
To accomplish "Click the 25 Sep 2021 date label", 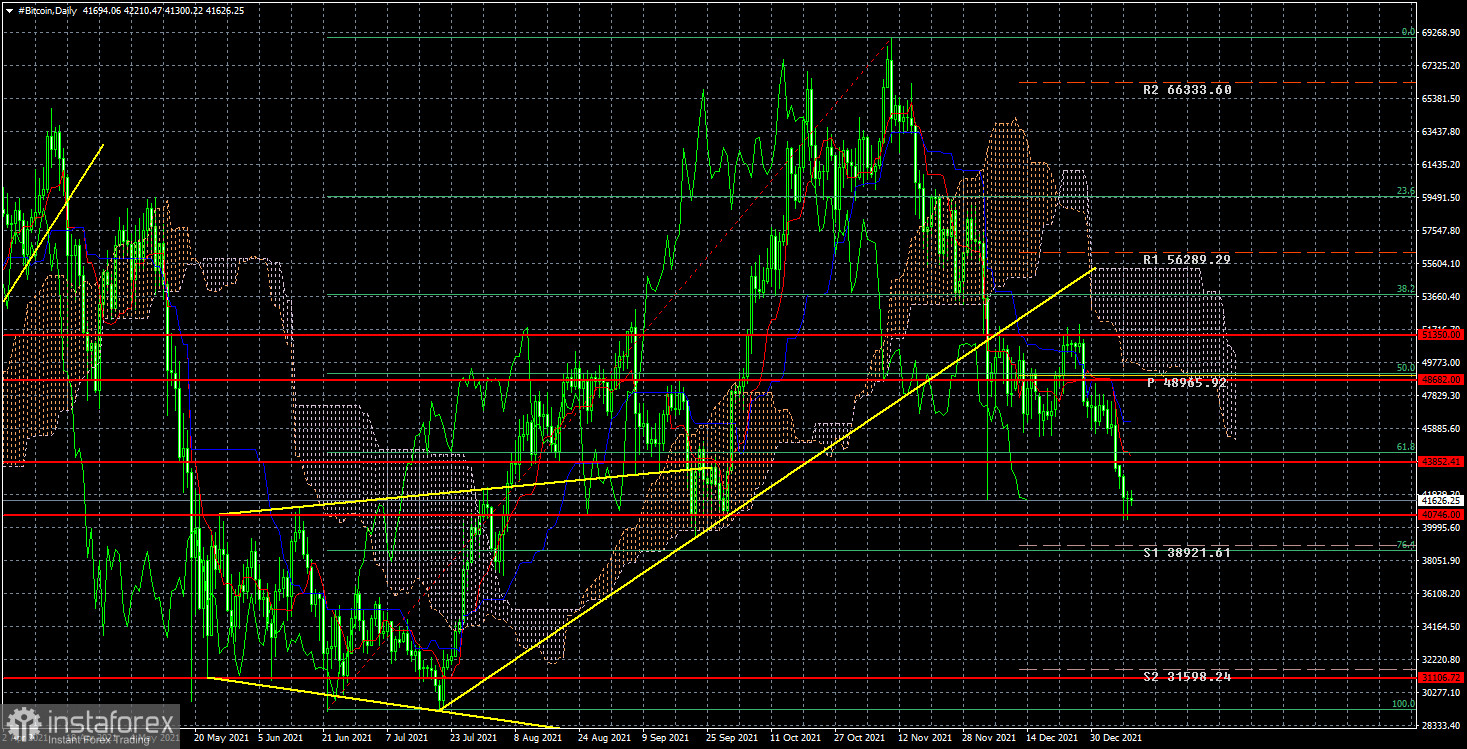I will point(732,737).
